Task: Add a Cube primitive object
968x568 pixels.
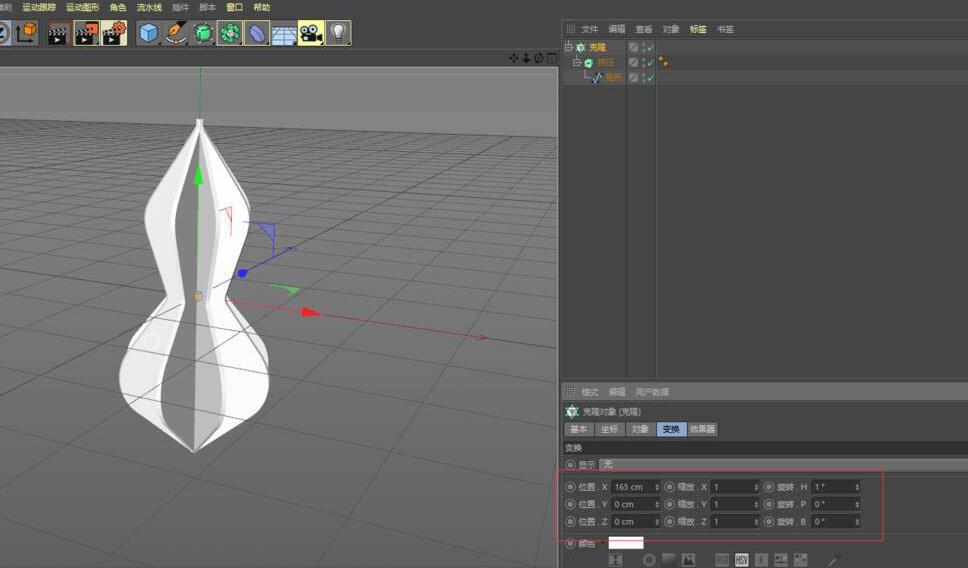Action: 148,33
